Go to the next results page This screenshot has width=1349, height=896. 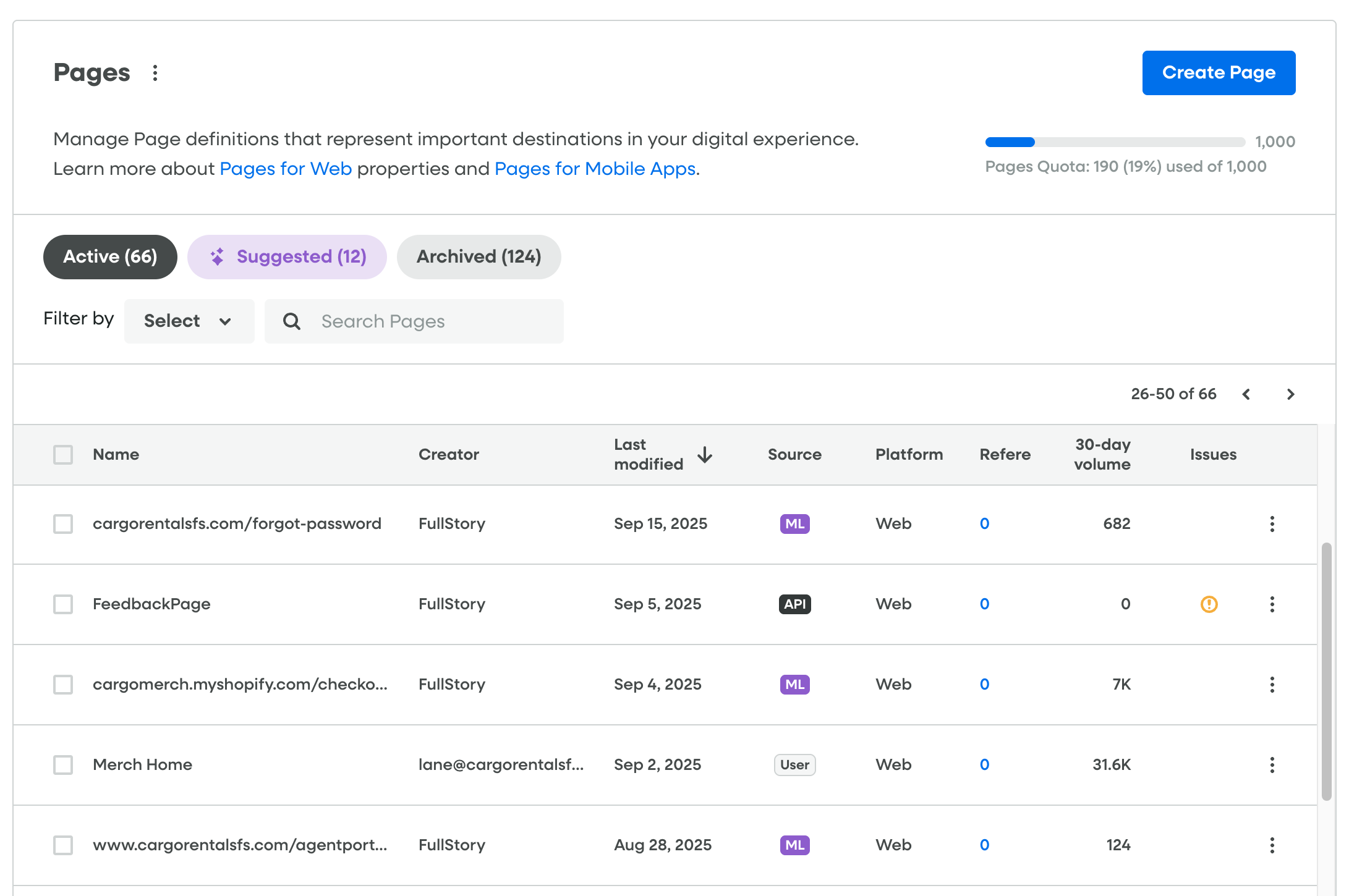click(x=1290, y=394)
